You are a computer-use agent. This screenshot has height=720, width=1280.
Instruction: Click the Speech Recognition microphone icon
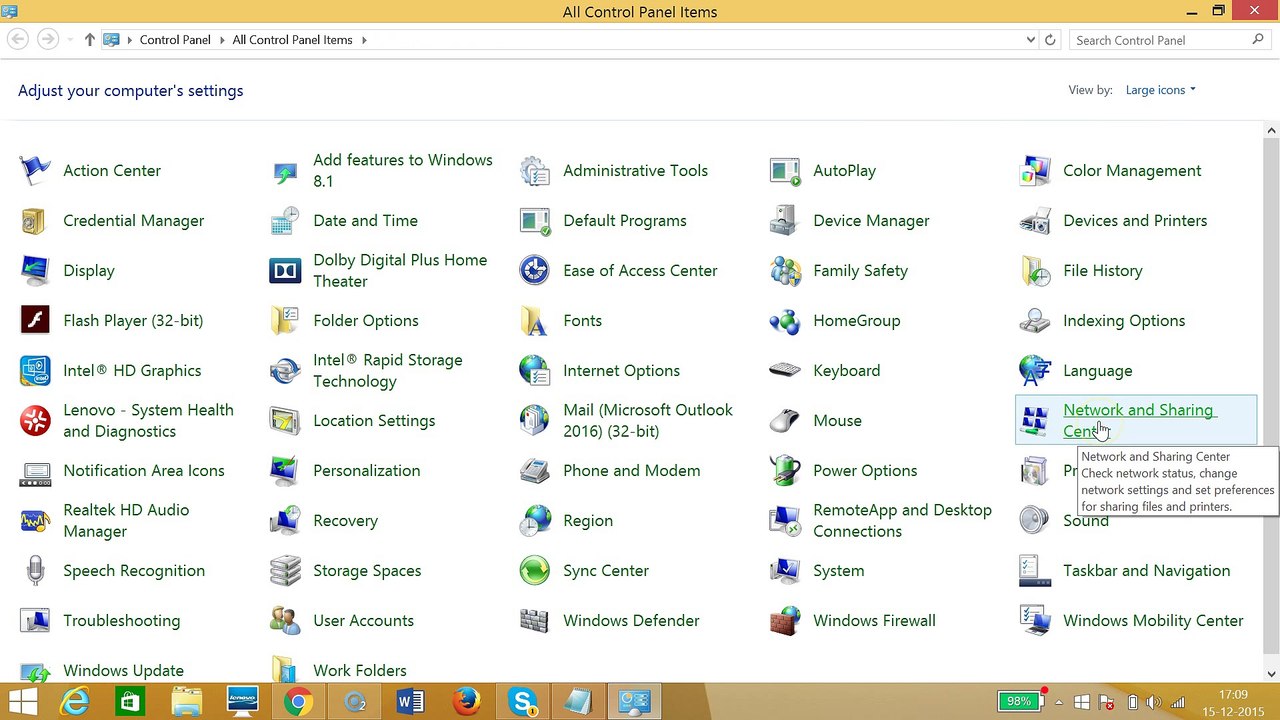click(x=35, y=571)
